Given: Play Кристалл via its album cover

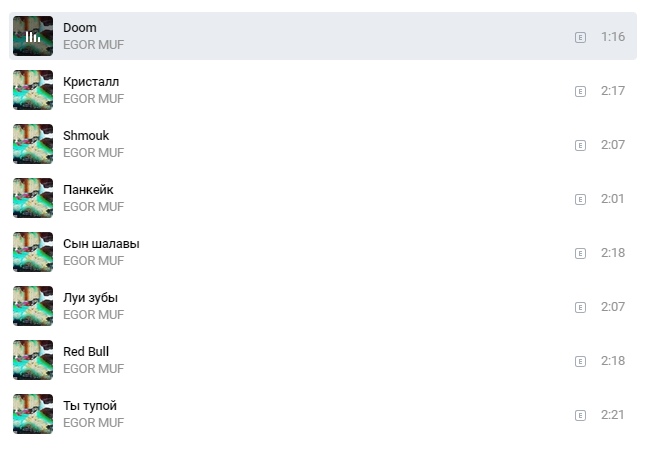Looking at the screenshot, I should (33, 90).
